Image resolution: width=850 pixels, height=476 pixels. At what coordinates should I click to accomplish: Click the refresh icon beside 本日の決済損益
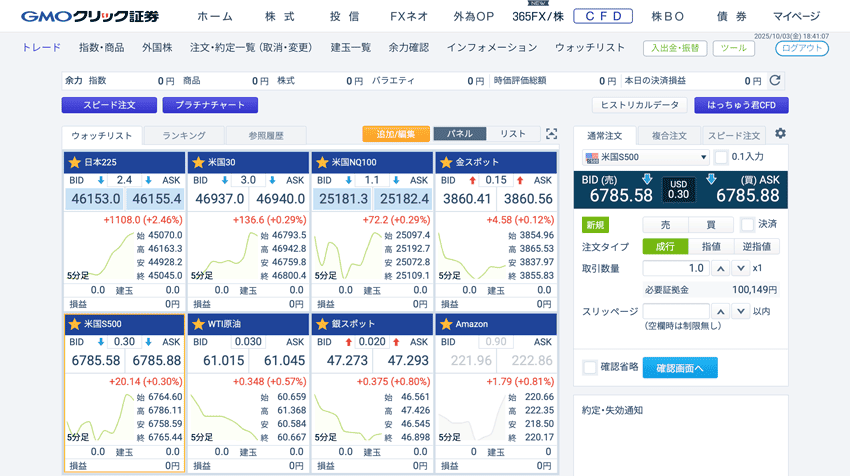(x=775, y=81)
